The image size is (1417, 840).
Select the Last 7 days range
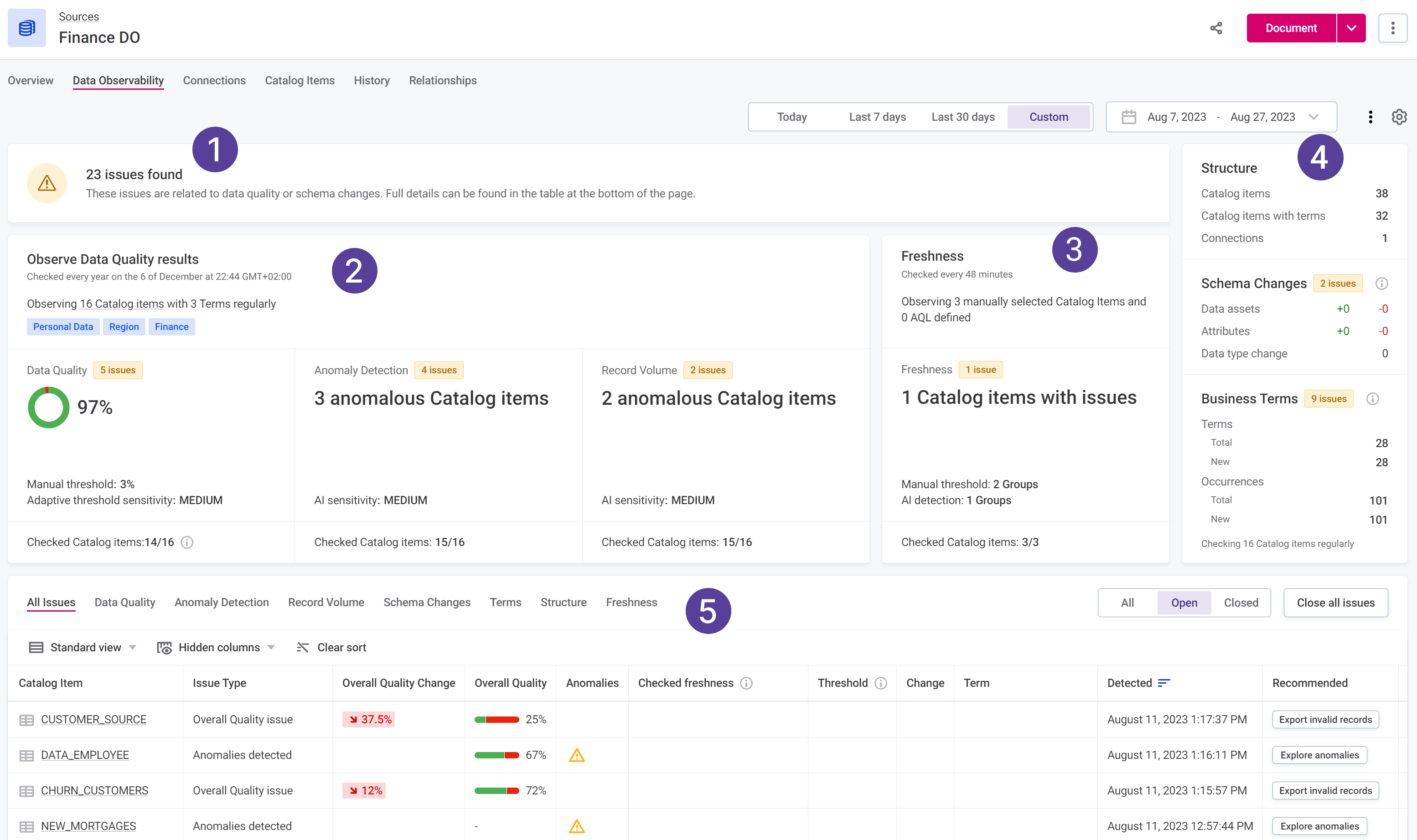click(x=877, y=117)
